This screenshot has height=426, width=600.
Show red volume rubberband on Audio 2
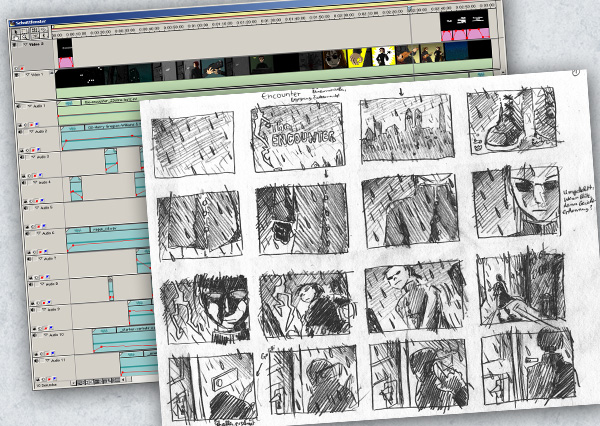33,150
